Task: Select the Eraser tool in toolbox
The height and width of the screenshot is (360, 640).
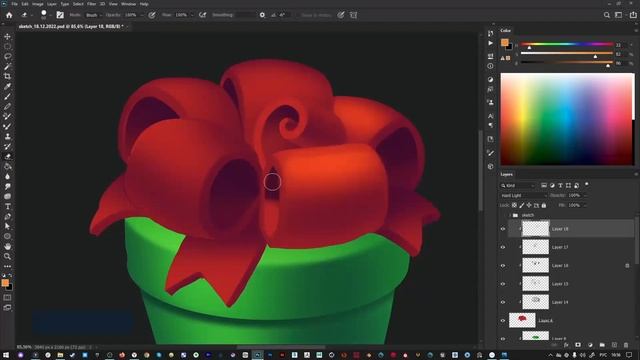Action: 7,156
